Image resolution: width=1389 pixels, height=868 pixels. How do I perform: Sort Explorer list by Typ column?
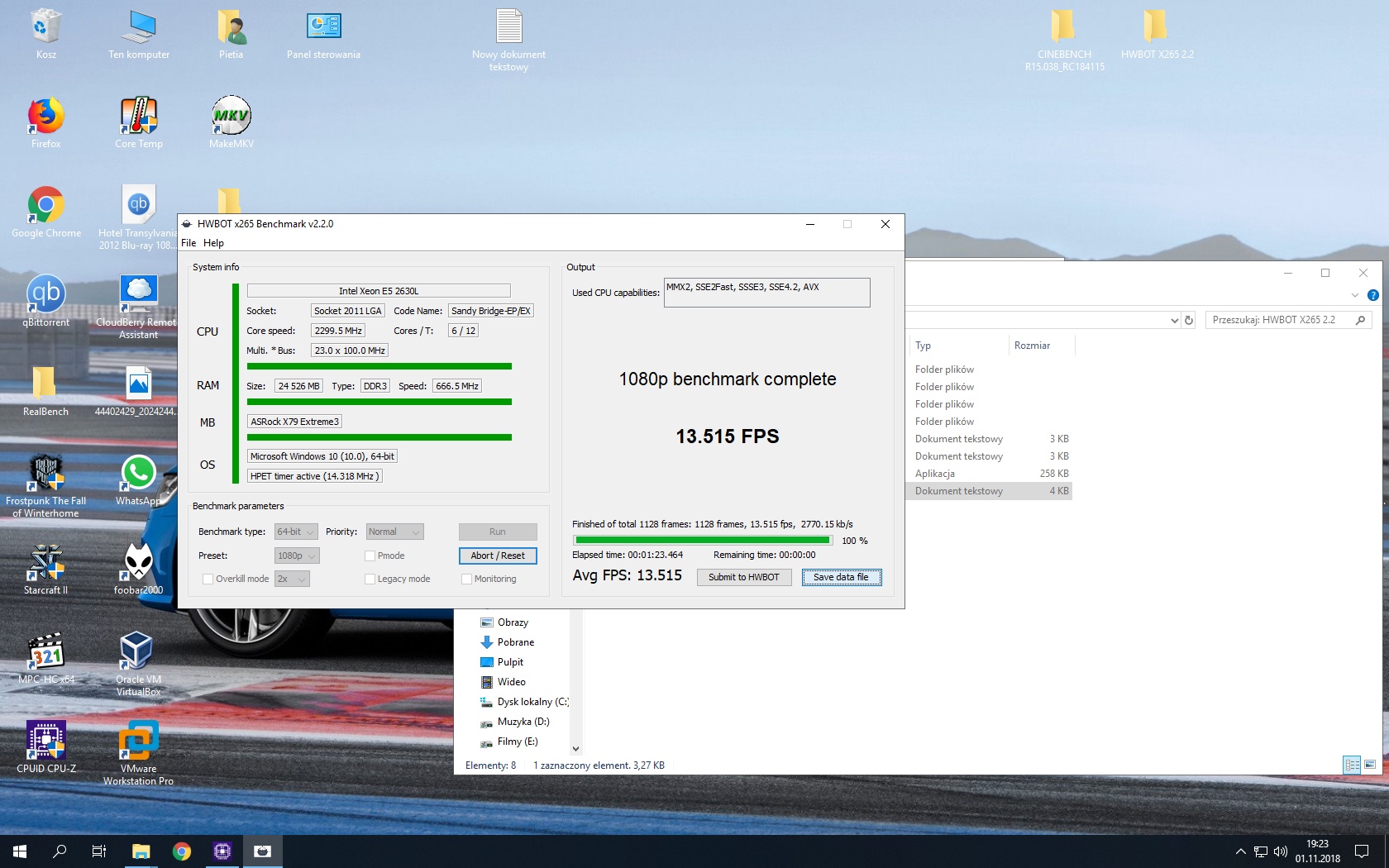959,346
